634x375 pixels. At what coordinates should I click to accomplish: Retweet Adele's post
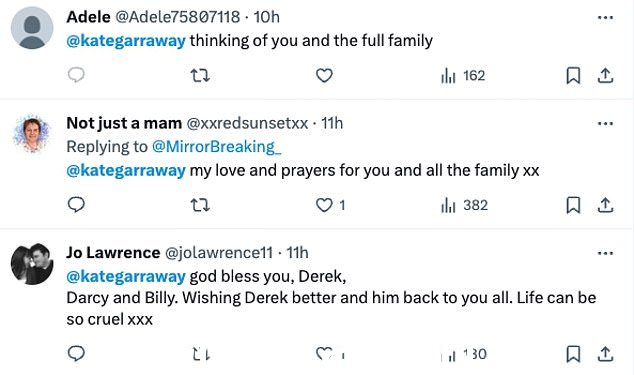(x=200, y=76)
